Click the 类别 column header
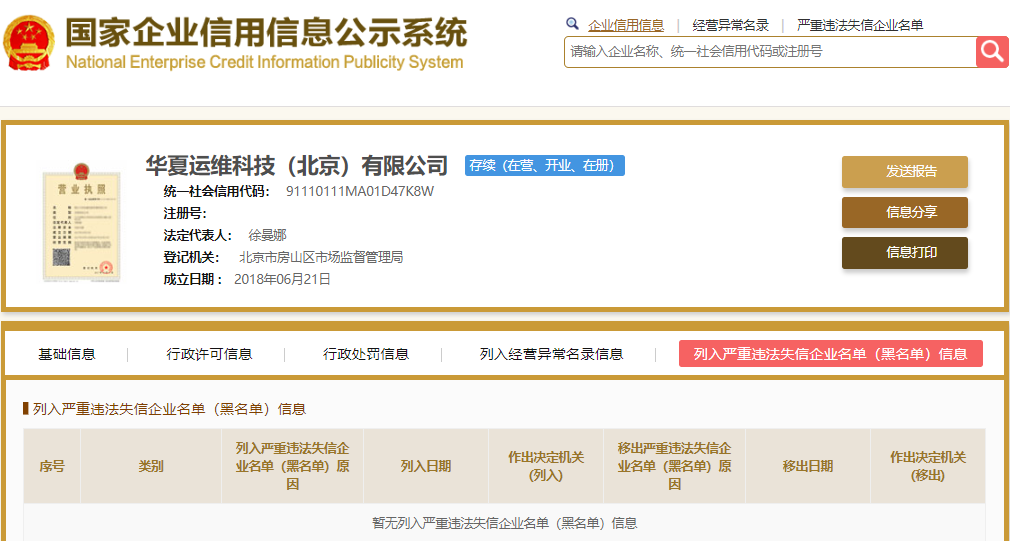Screen dimensions: 1010x541 (x=151, y=466)
